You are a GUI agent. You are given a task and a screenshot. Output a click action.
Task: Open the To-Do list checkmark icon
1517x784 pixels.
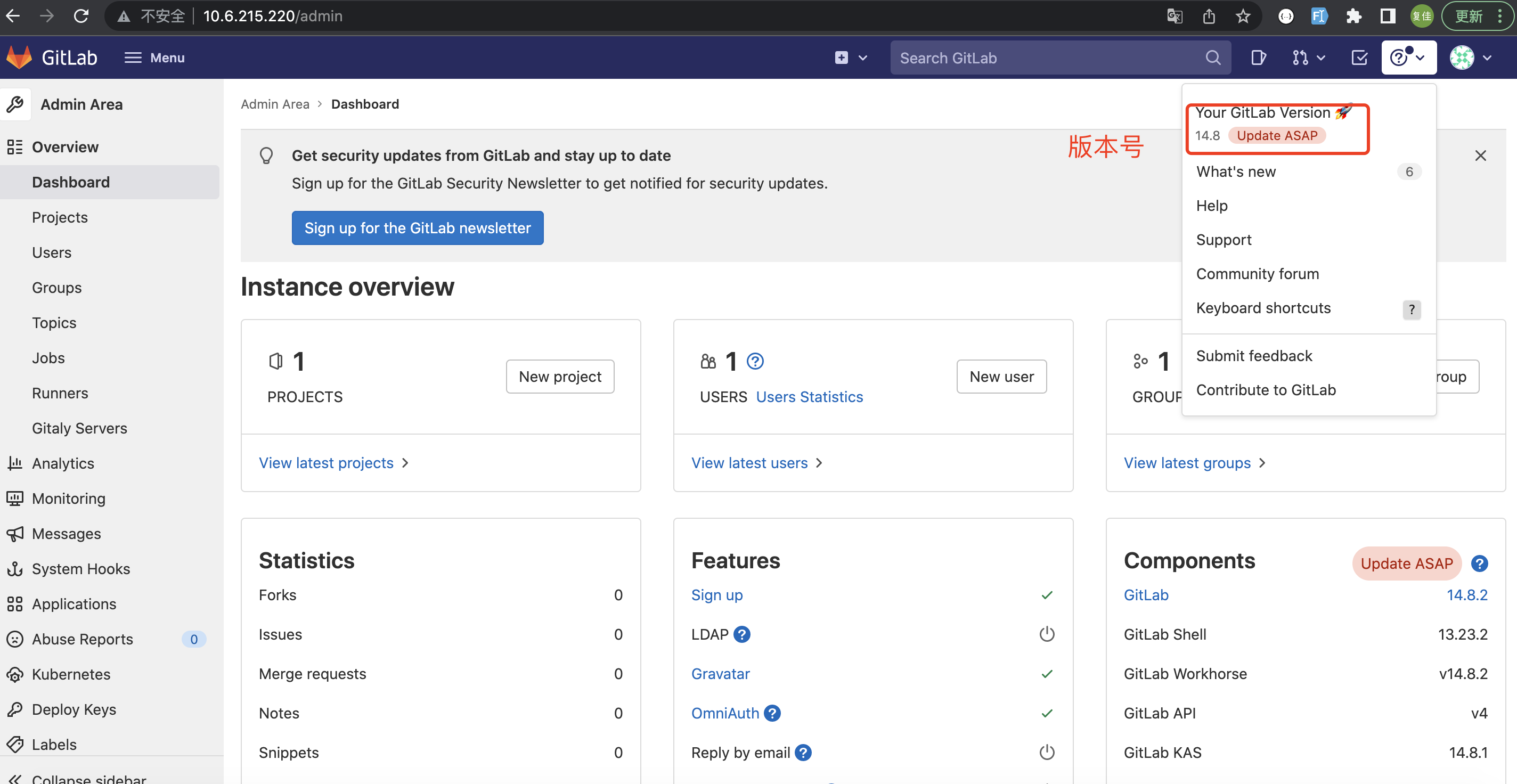pos(1359,58)
